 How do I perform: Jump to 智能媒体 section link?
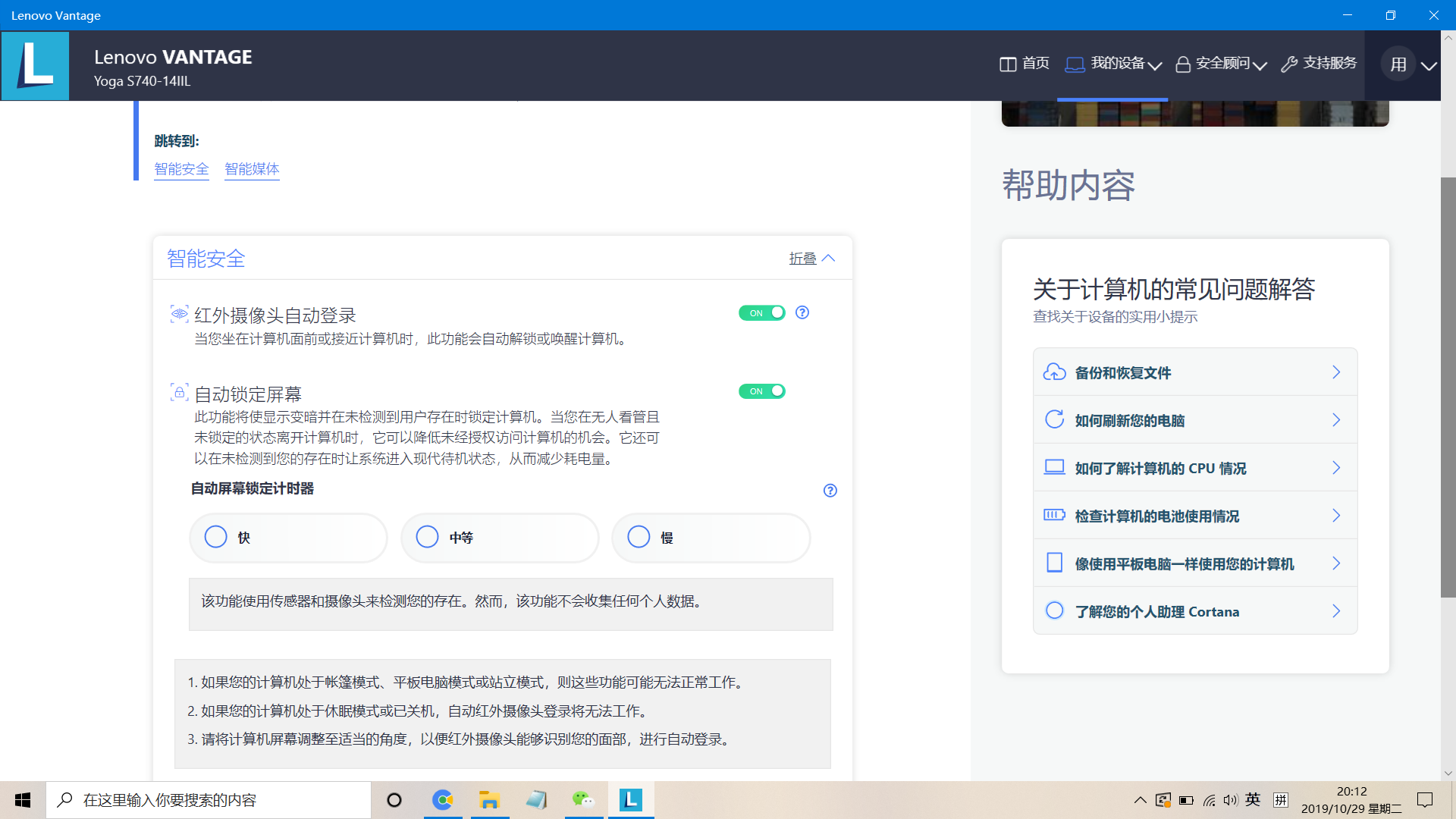point(252,169)
